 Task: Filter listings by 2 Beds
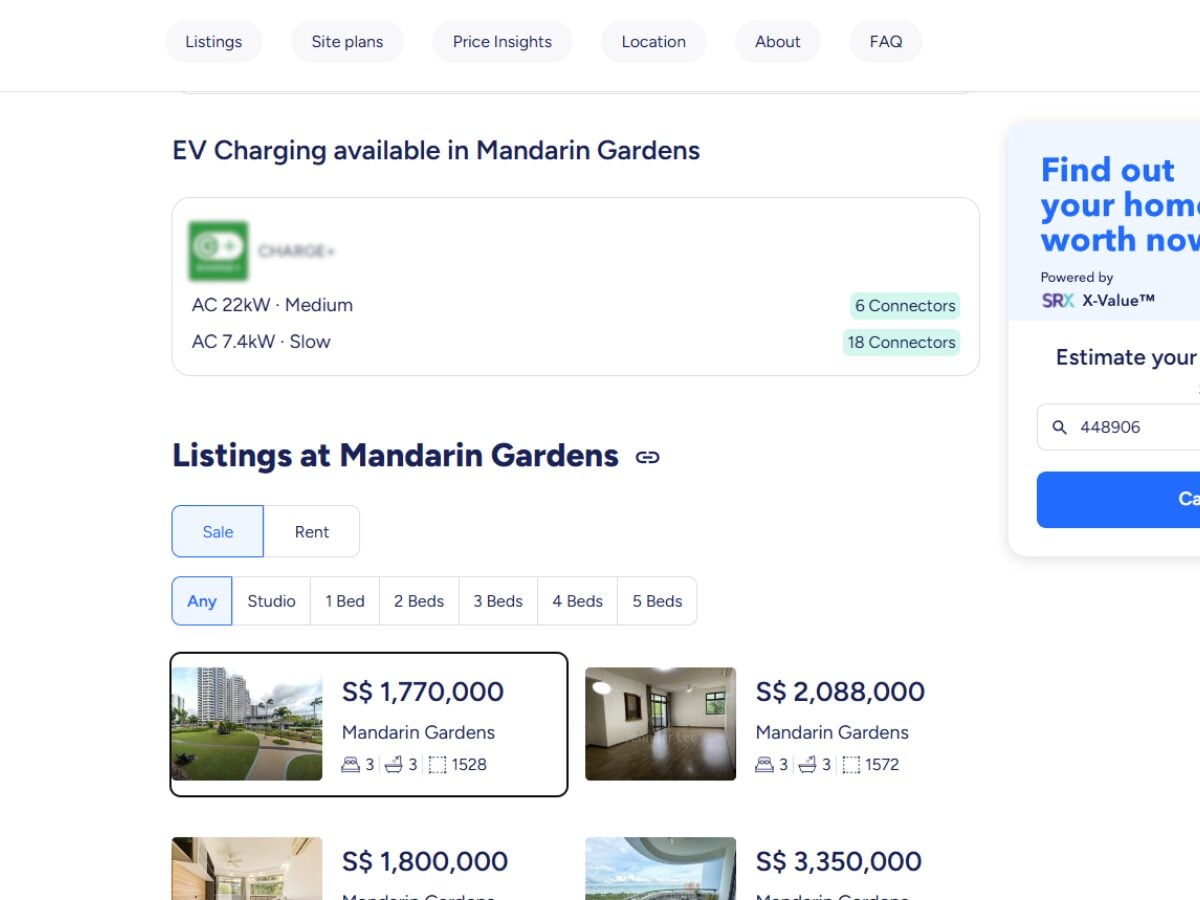(x=419, y=601)
